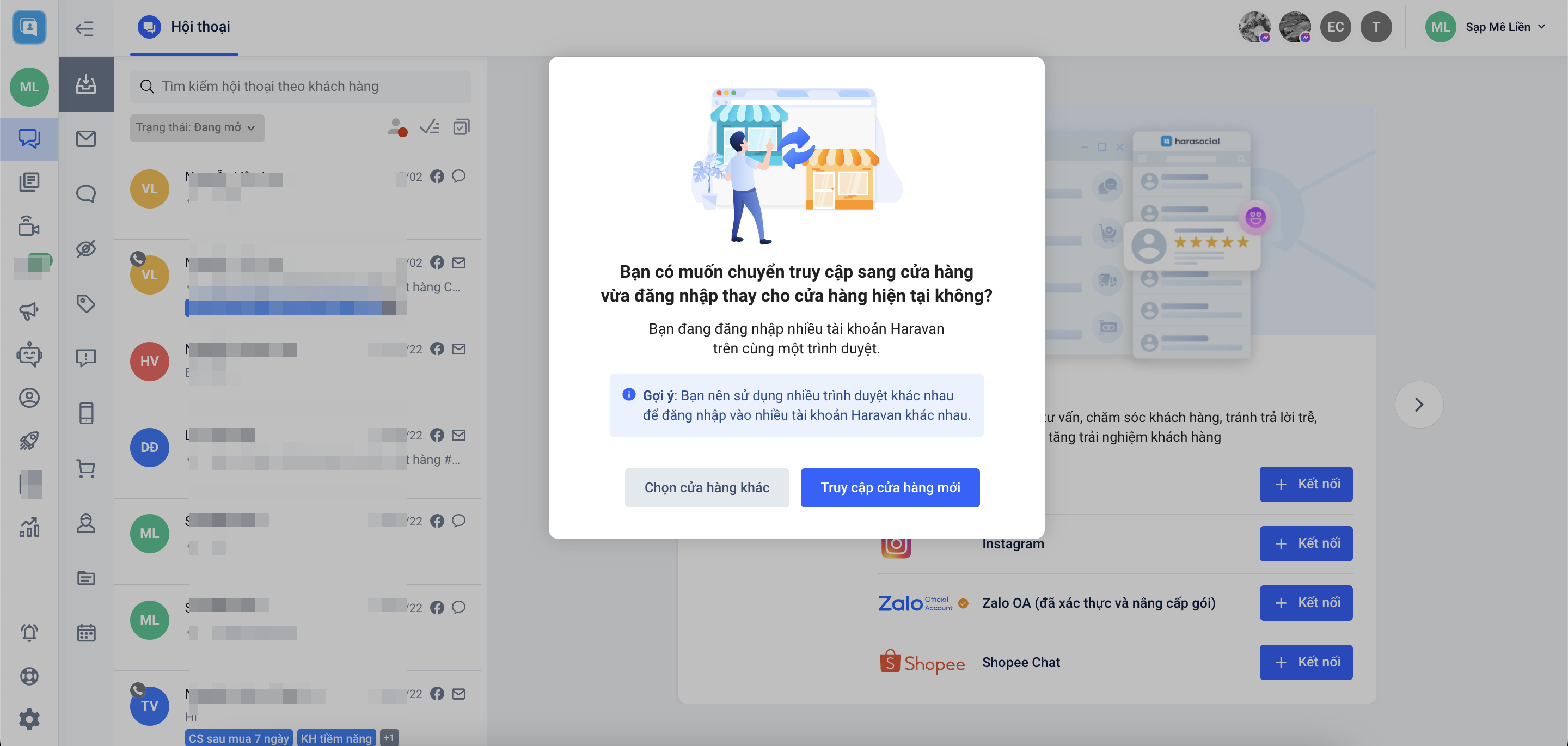1568x746 pixels.
Task: Expand the Trạng thái: Đang mở dropdown
Action: point(197,128)
